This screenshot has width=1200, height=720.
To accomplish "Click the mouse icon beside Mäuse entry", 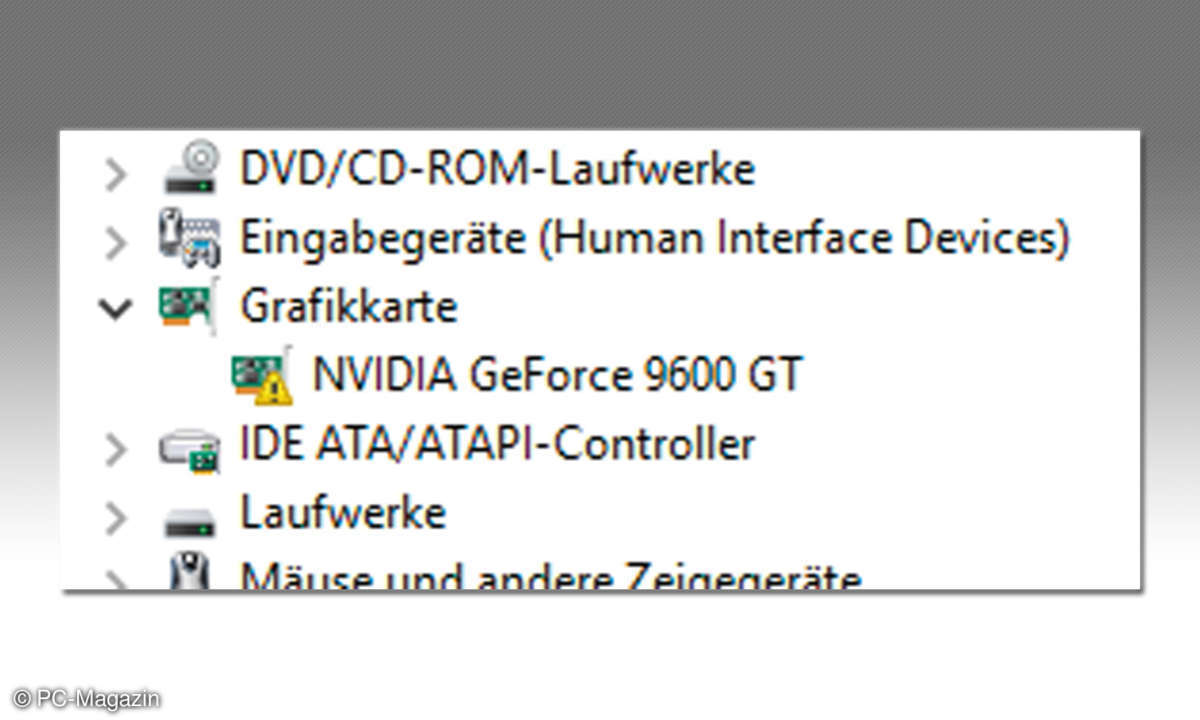I will [x=188, y=573].
